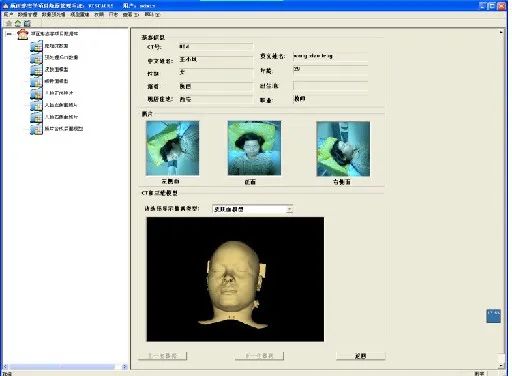Open the last folder icon in the tree
Screen dimensions: 512x376
point(36,129)
